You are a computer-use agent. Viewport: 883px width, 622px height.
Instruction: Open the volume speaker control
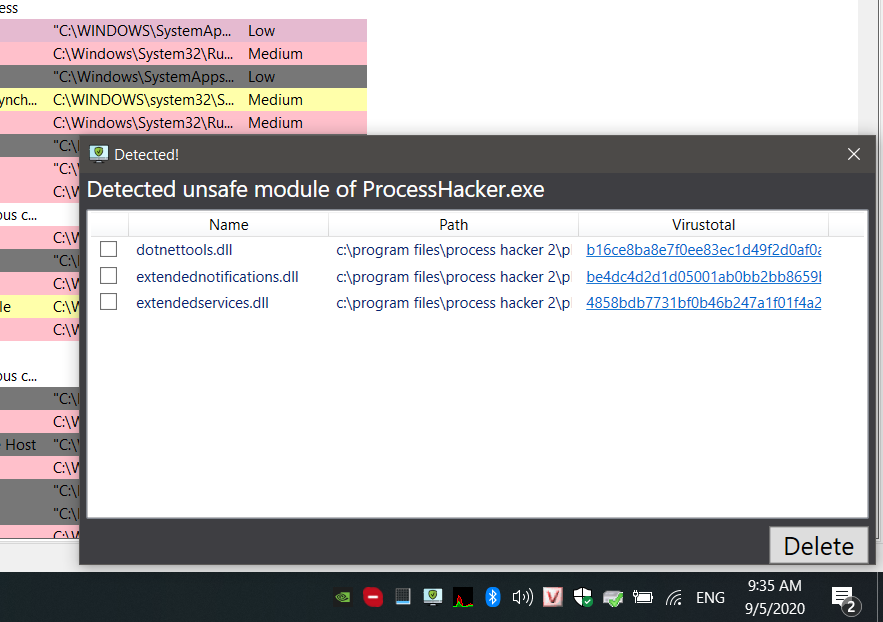pyautogui.click(x=523, y=597)
